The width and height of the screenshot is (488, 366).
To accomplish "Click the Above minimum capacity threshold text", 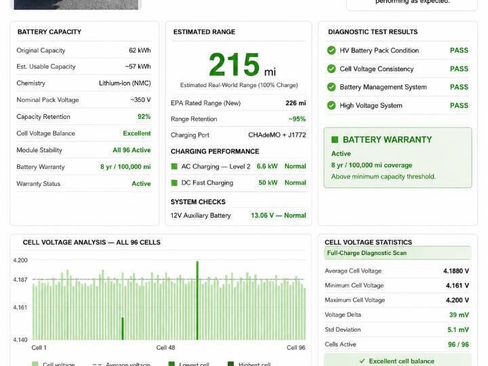I will coord(383,176).
